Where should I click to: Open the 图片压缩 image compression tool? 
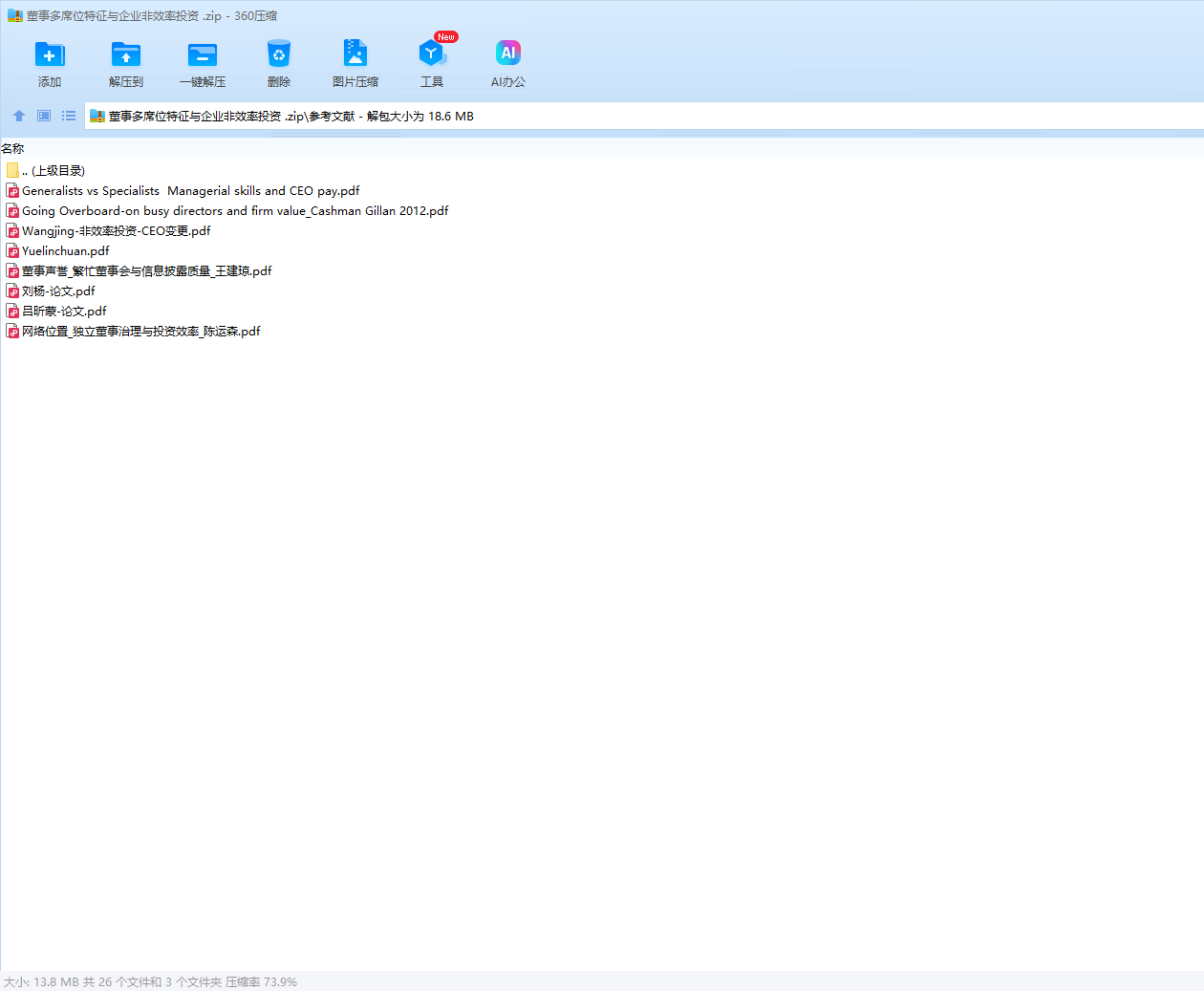pos(355,54)
